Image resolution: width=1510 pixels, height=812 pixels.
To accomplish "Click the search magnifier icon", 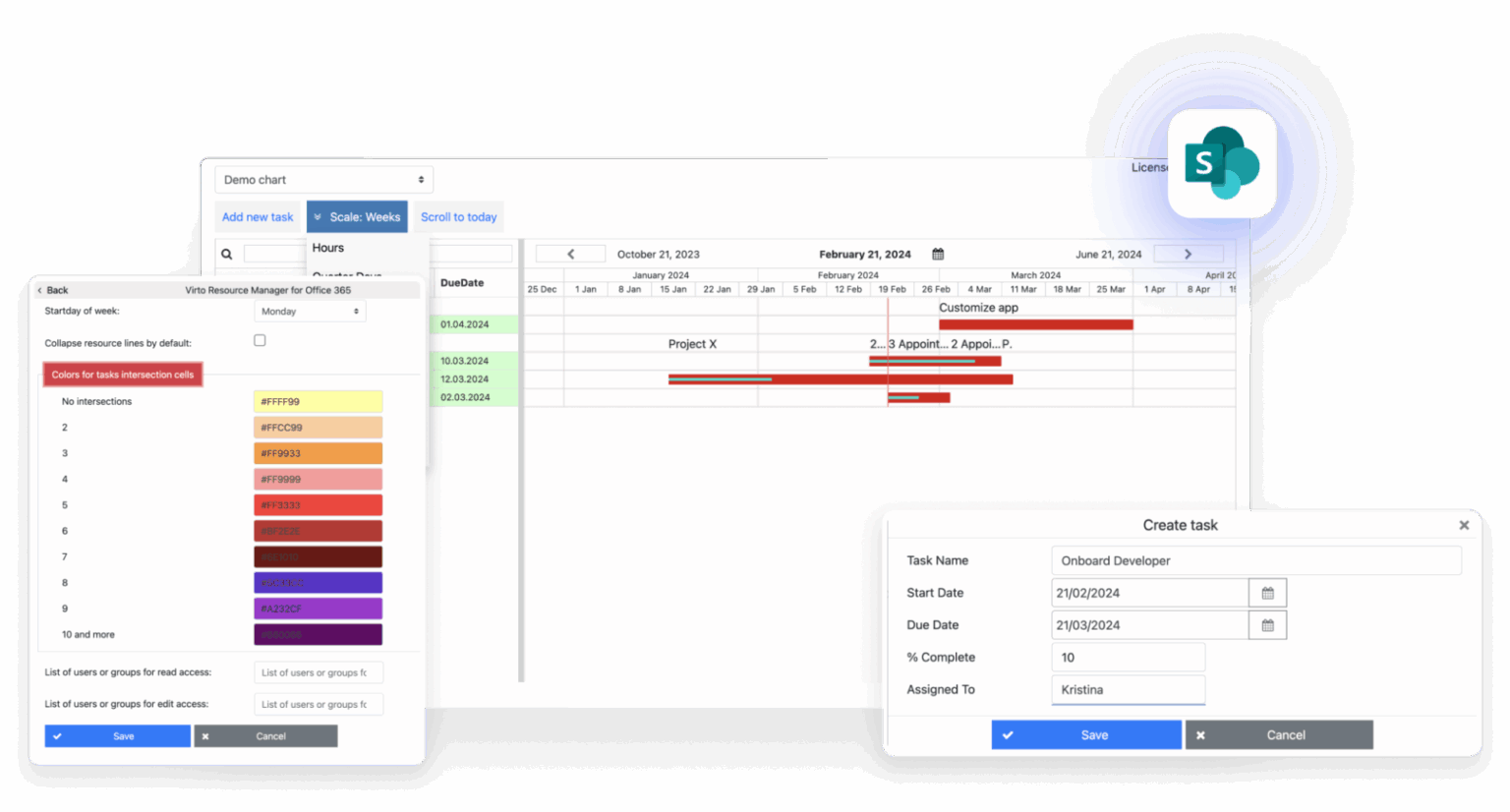I will point(227,254).
